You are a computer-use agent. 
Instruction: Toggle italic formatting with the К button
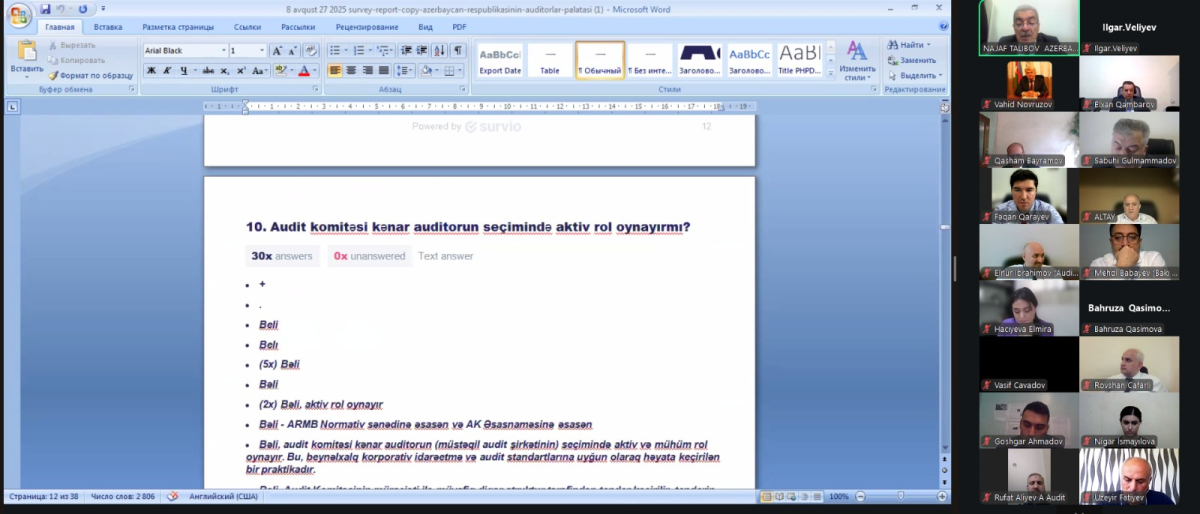click(165, 71)
